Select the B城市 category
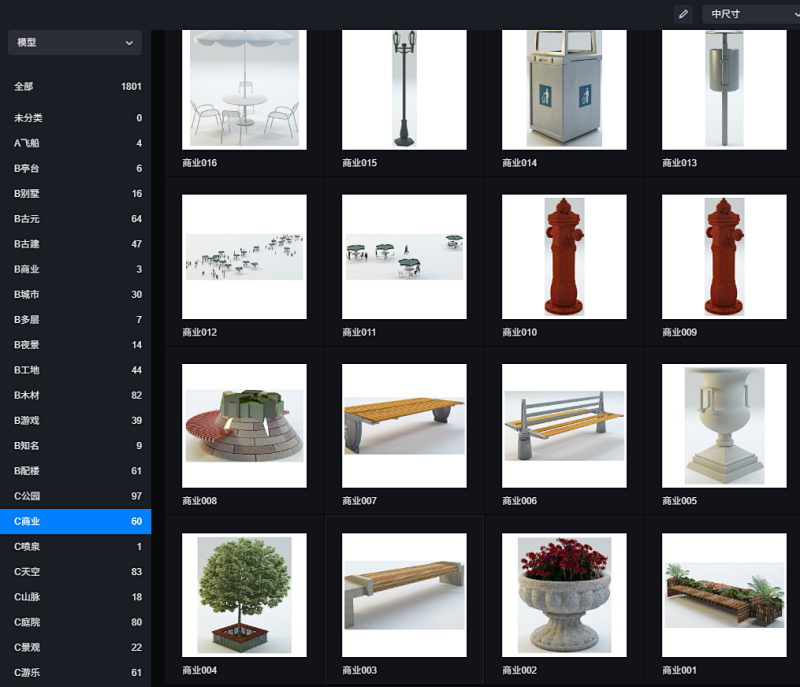800x687 pixels. 76,294
